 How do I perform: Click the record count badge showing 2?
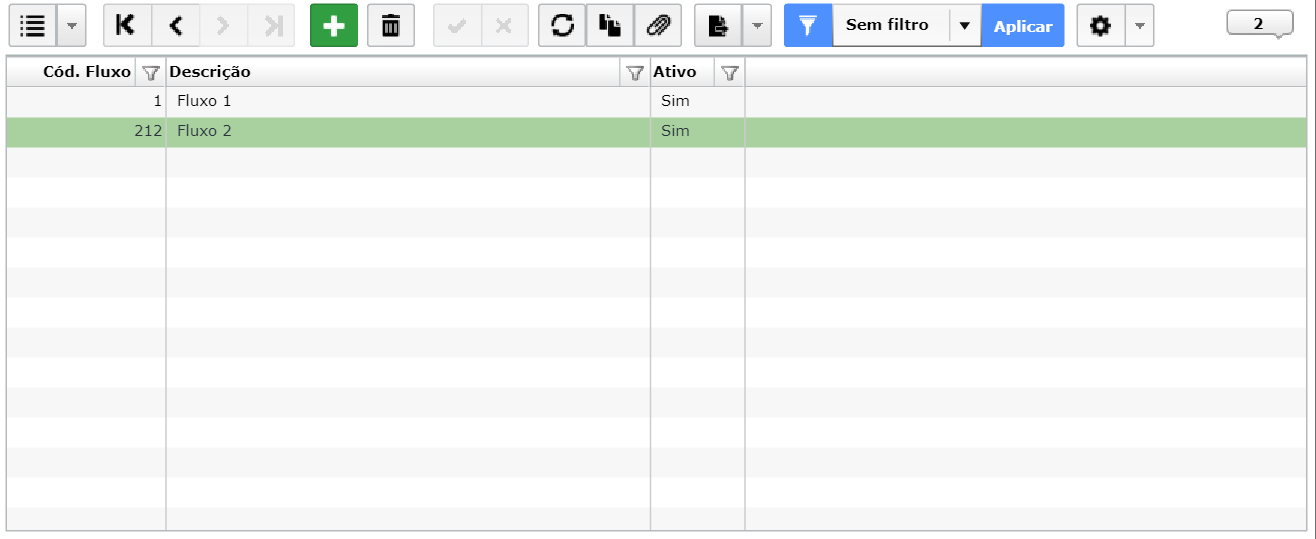(1259, 24)
